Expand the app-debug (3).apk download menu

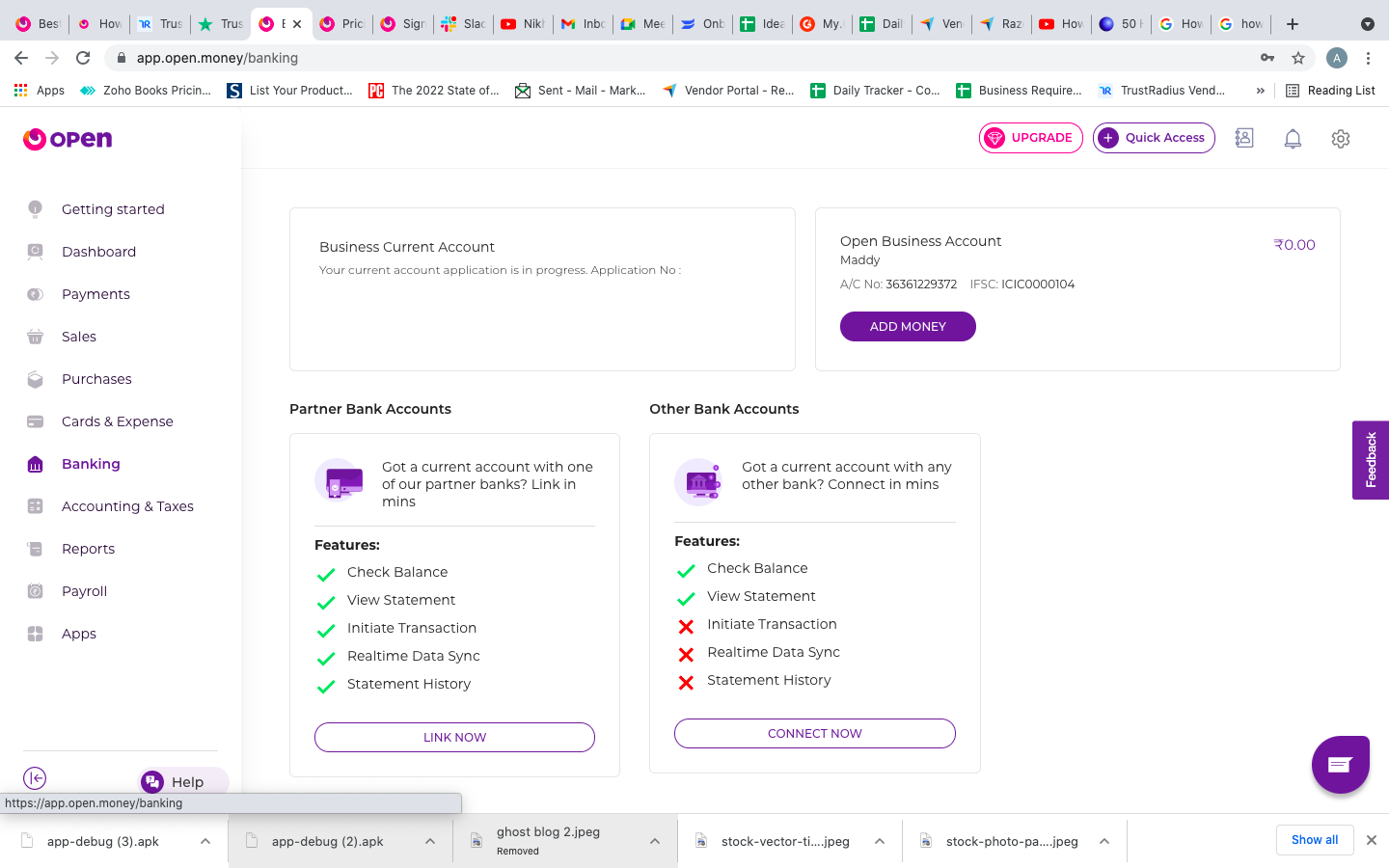tap(205, 841)
